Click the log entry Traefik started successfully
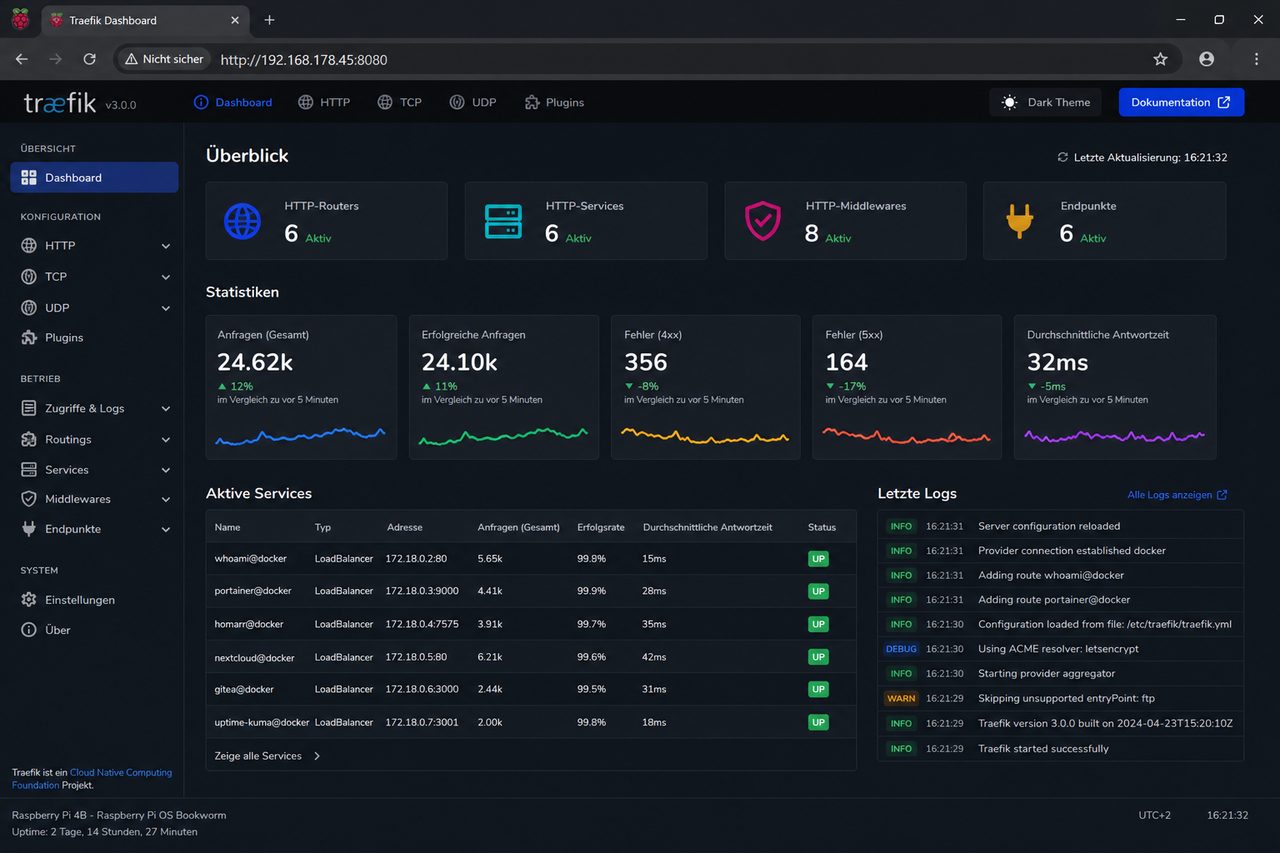 pos(1043,748)
